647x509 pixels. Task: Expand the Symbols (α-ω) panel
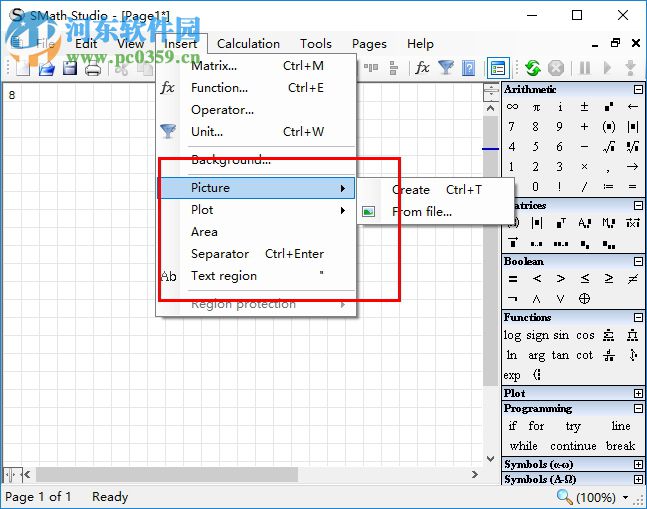pos(638,464)
